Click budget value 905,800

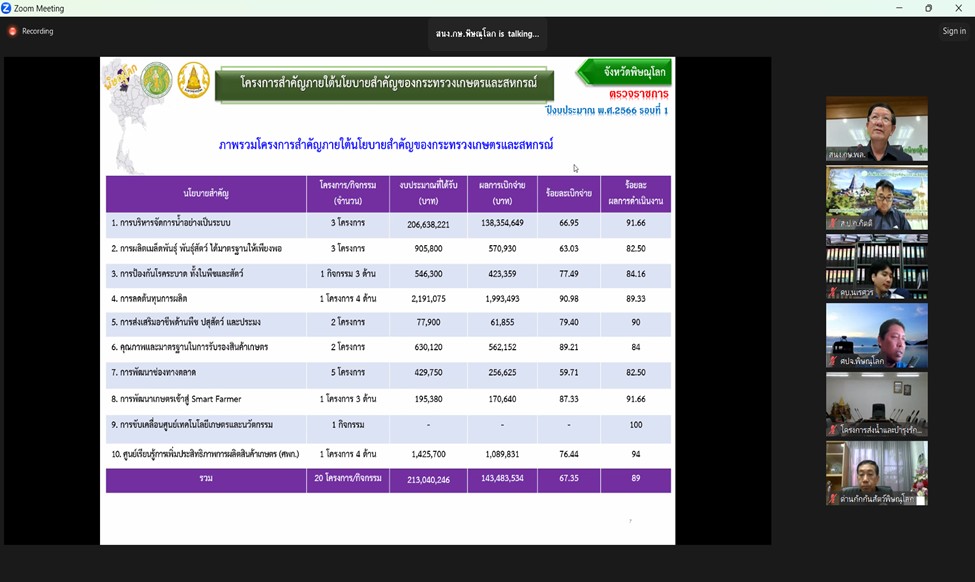[x=428, y=249]
